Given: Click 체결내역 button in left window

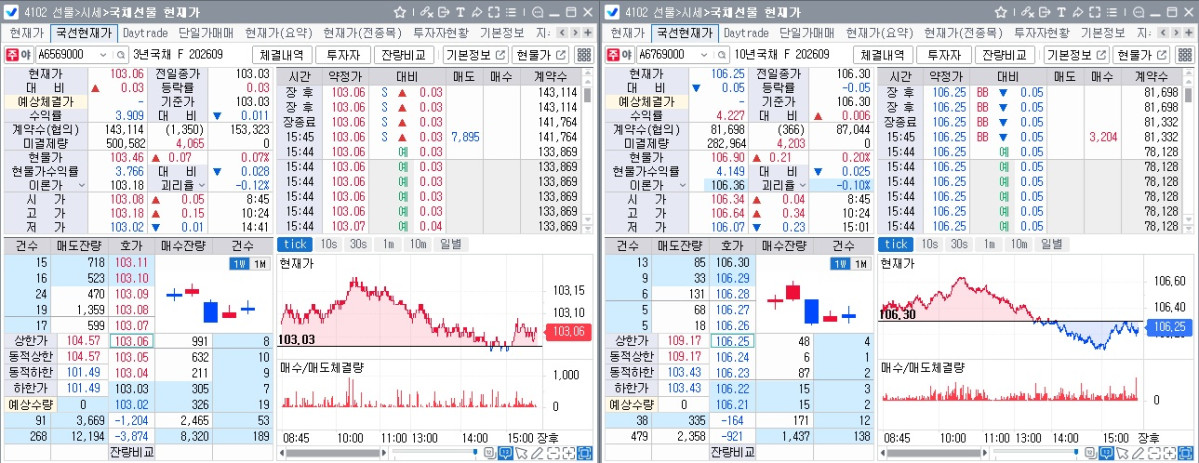Looking at the screenshot, I should coord(282,55).
